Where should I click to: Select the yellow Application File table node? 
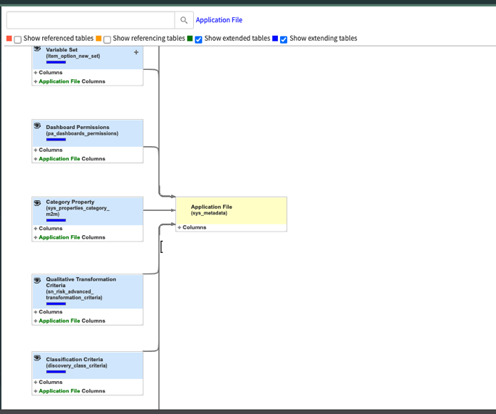coord(231,211)
